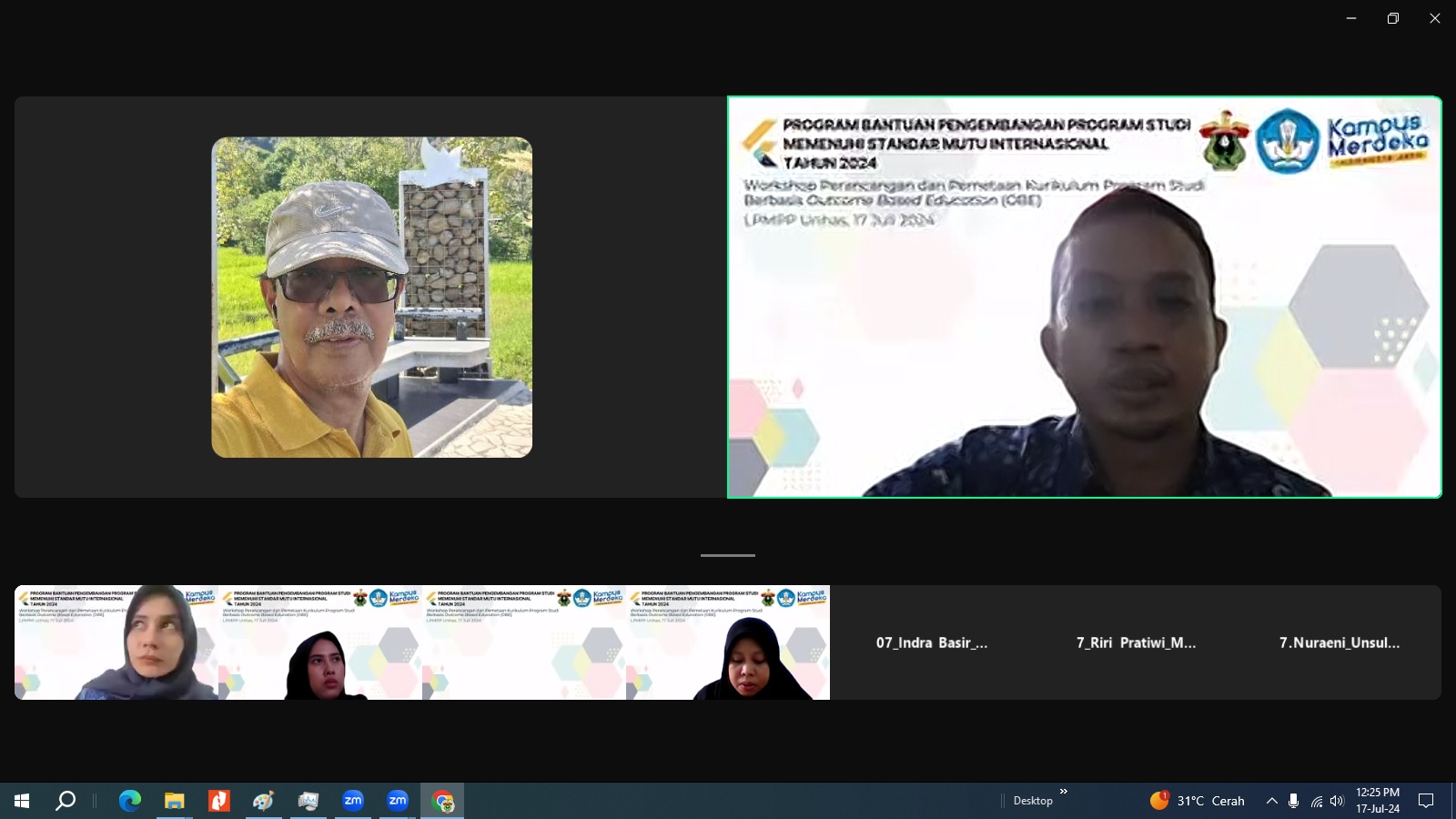1456x819 pixels.
Task: Open the volume control in the system tray
Action: tap(1337, 802)
